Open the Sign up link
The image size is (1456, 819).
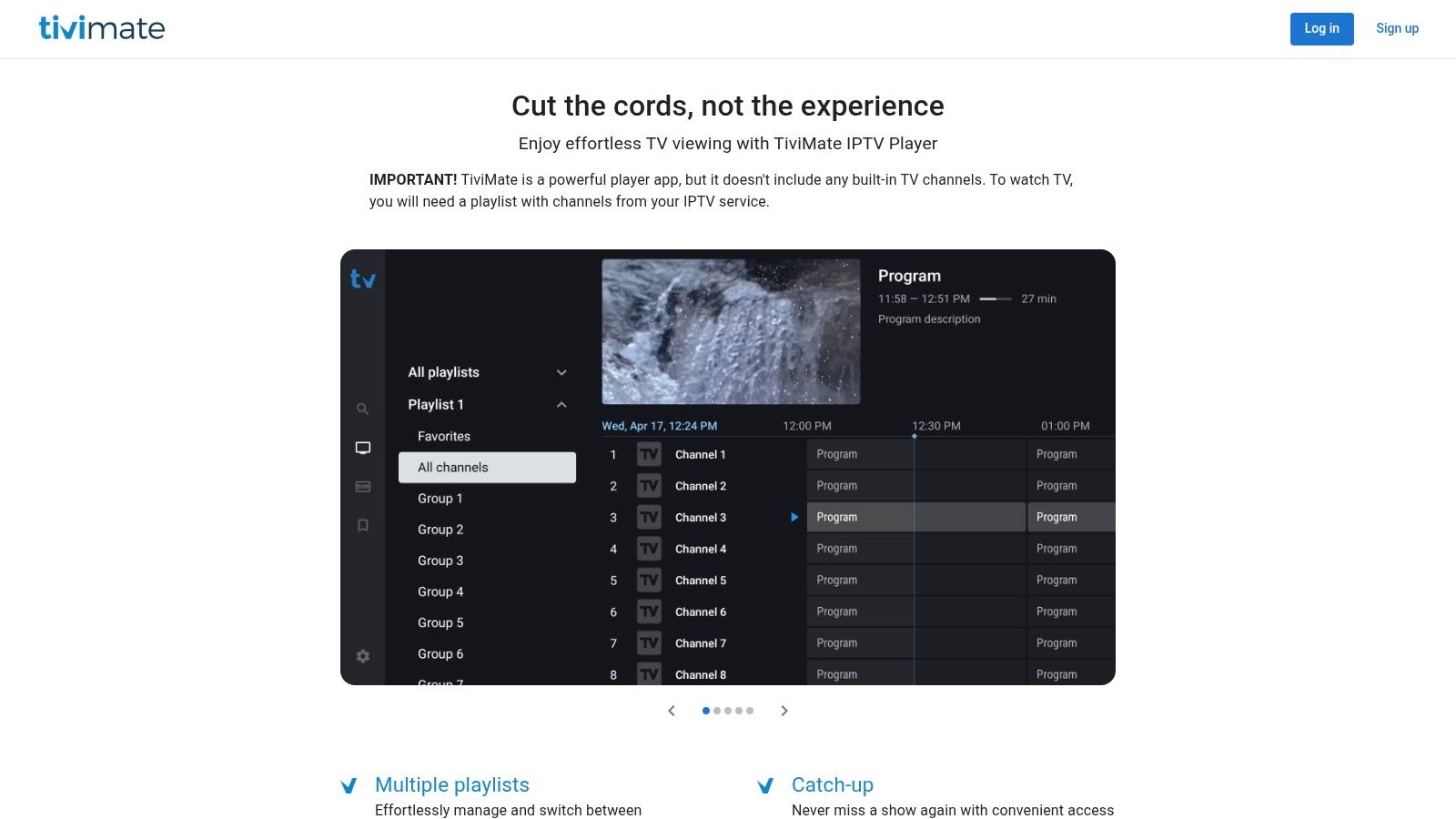pos(1397,29)
